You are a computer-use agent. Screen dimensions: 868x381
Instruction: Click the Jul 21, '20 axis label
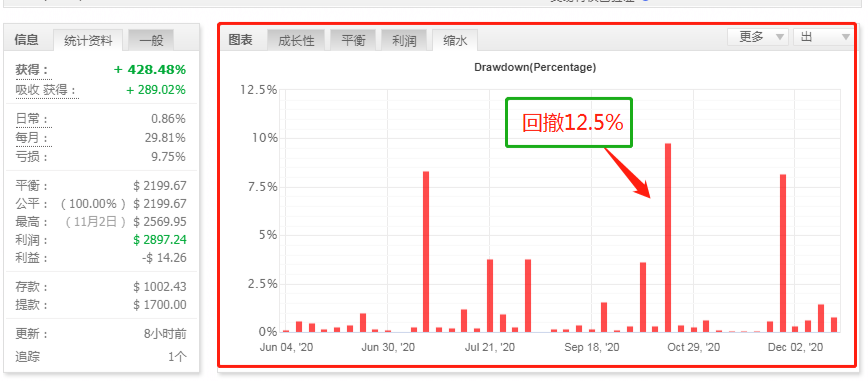[x=490, y=348]
